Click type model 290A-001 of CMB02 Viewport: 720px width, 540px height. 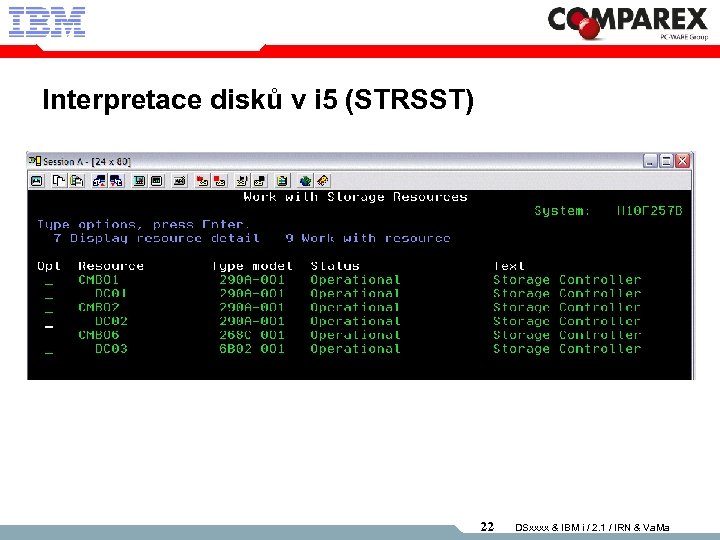click(x=252, y=307)
